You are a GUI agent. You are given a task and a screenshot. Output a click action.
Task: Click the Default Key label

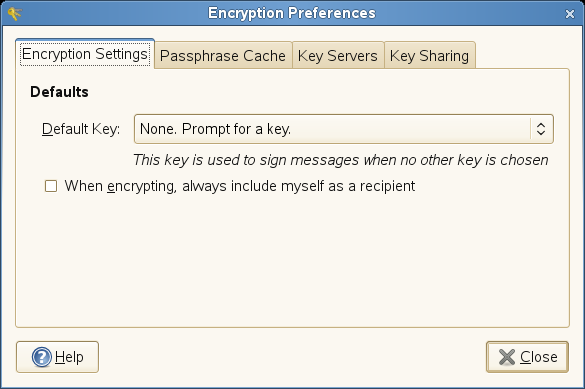pos(81,129)
